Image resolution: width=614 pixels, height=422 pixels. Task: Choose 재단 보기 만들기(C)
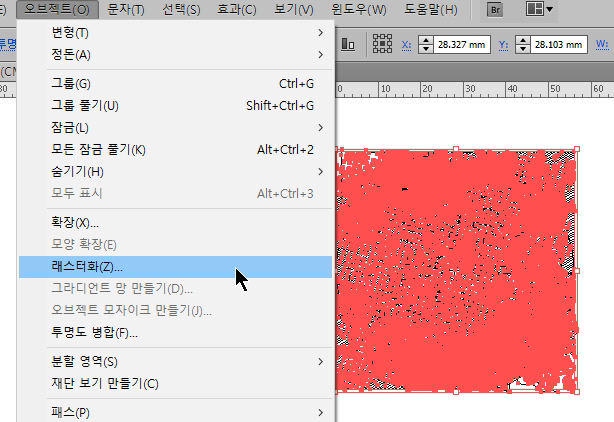coord(175,383)
